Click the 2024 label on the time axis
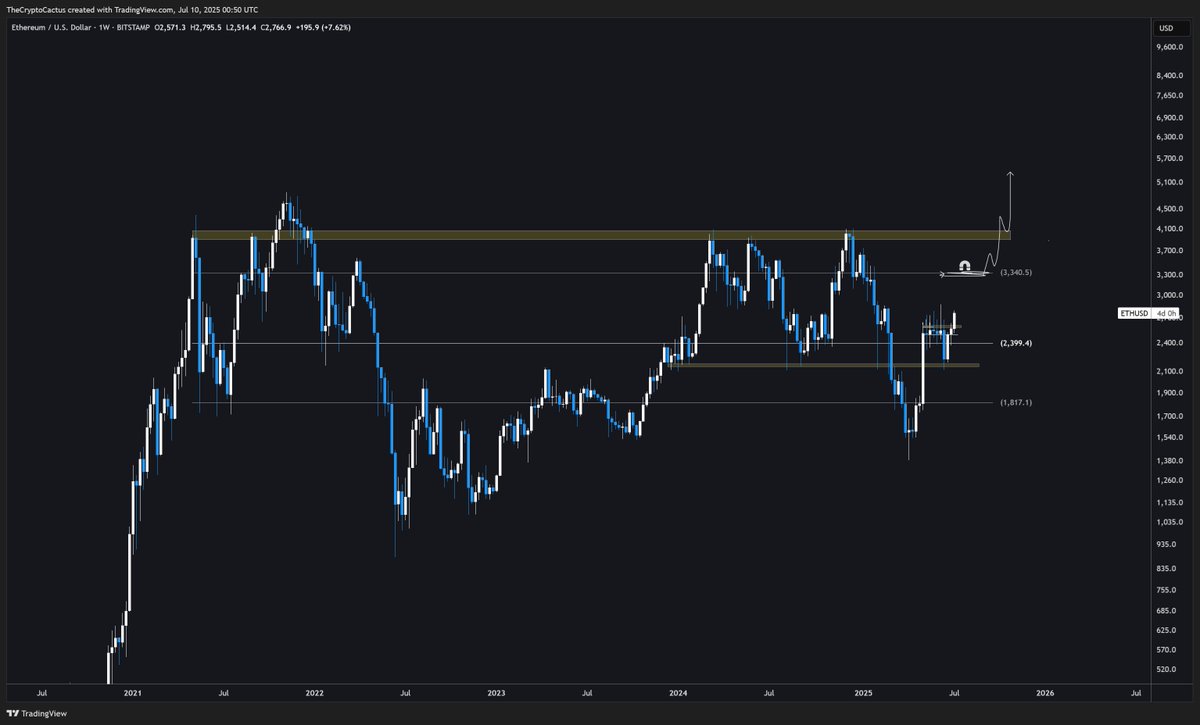 point(678,692)
